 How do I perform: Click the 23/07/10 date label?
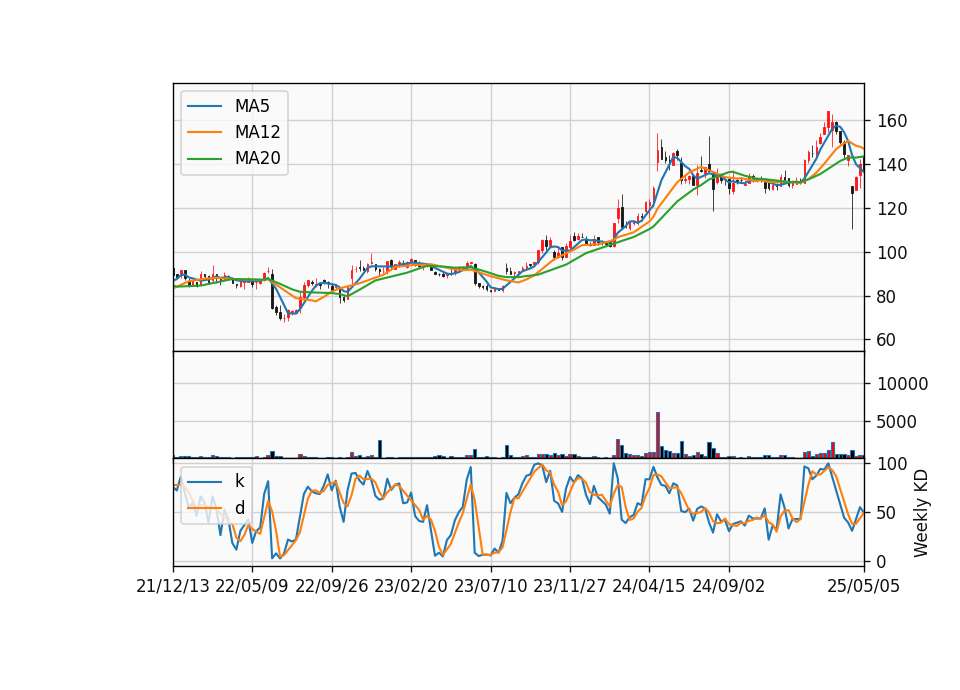tap(490, 587)
